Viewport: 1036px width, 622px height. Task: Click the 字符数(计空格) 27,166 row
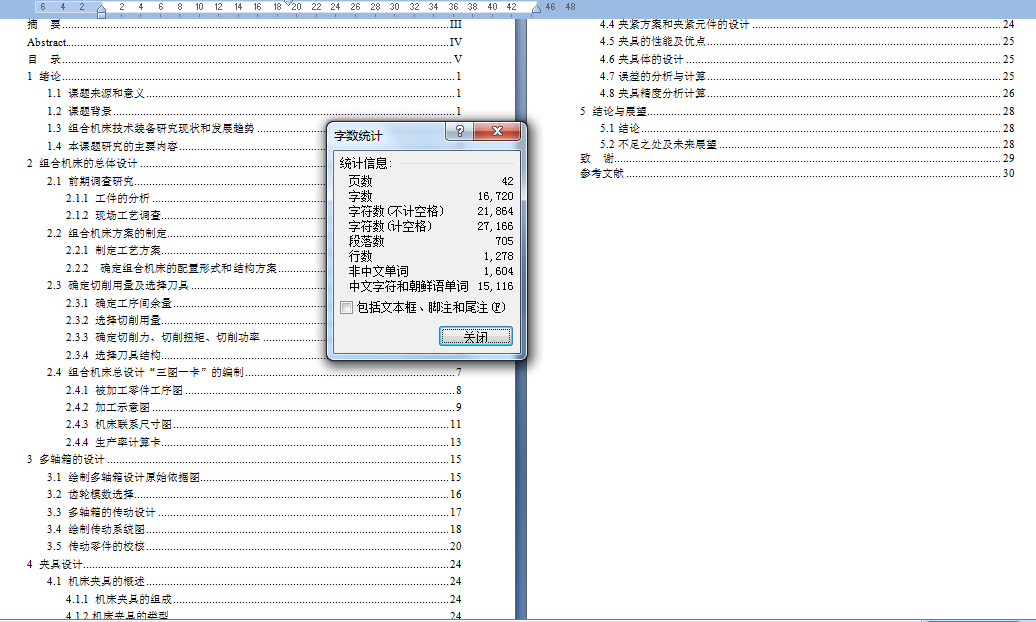[431, 226]
